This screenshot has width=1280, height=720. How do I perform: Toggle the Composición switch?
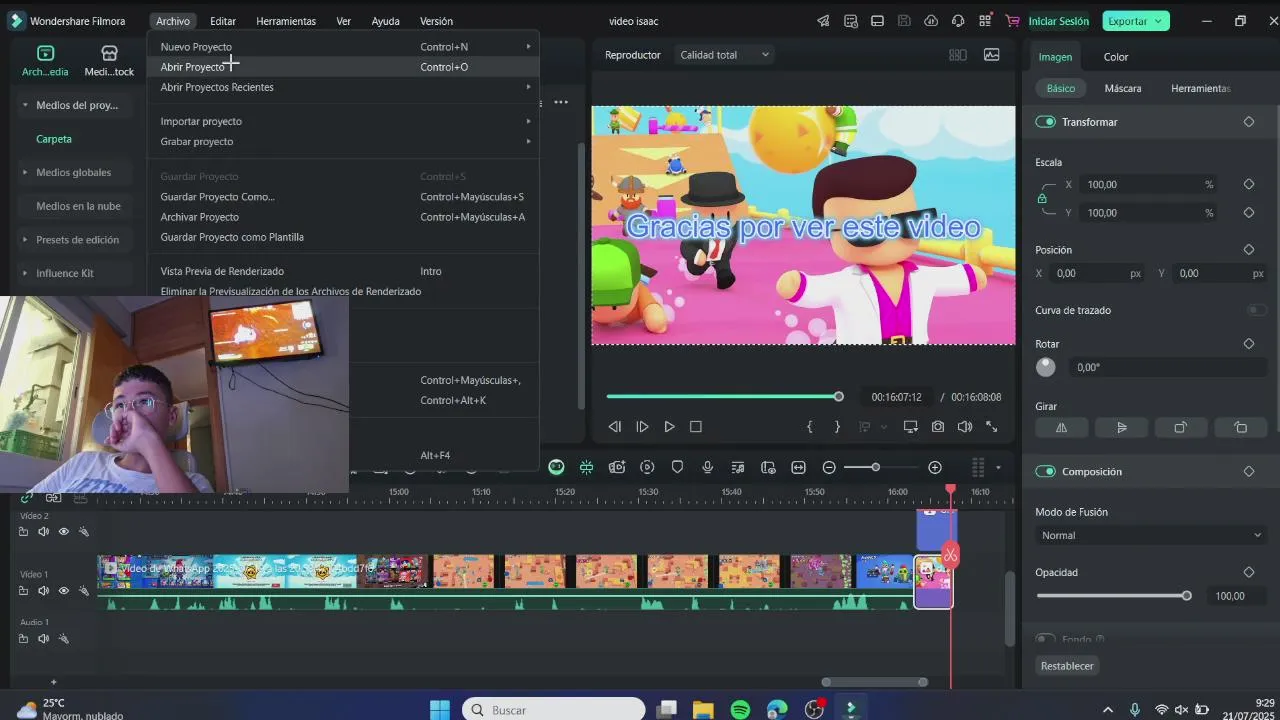(1046, 471)
